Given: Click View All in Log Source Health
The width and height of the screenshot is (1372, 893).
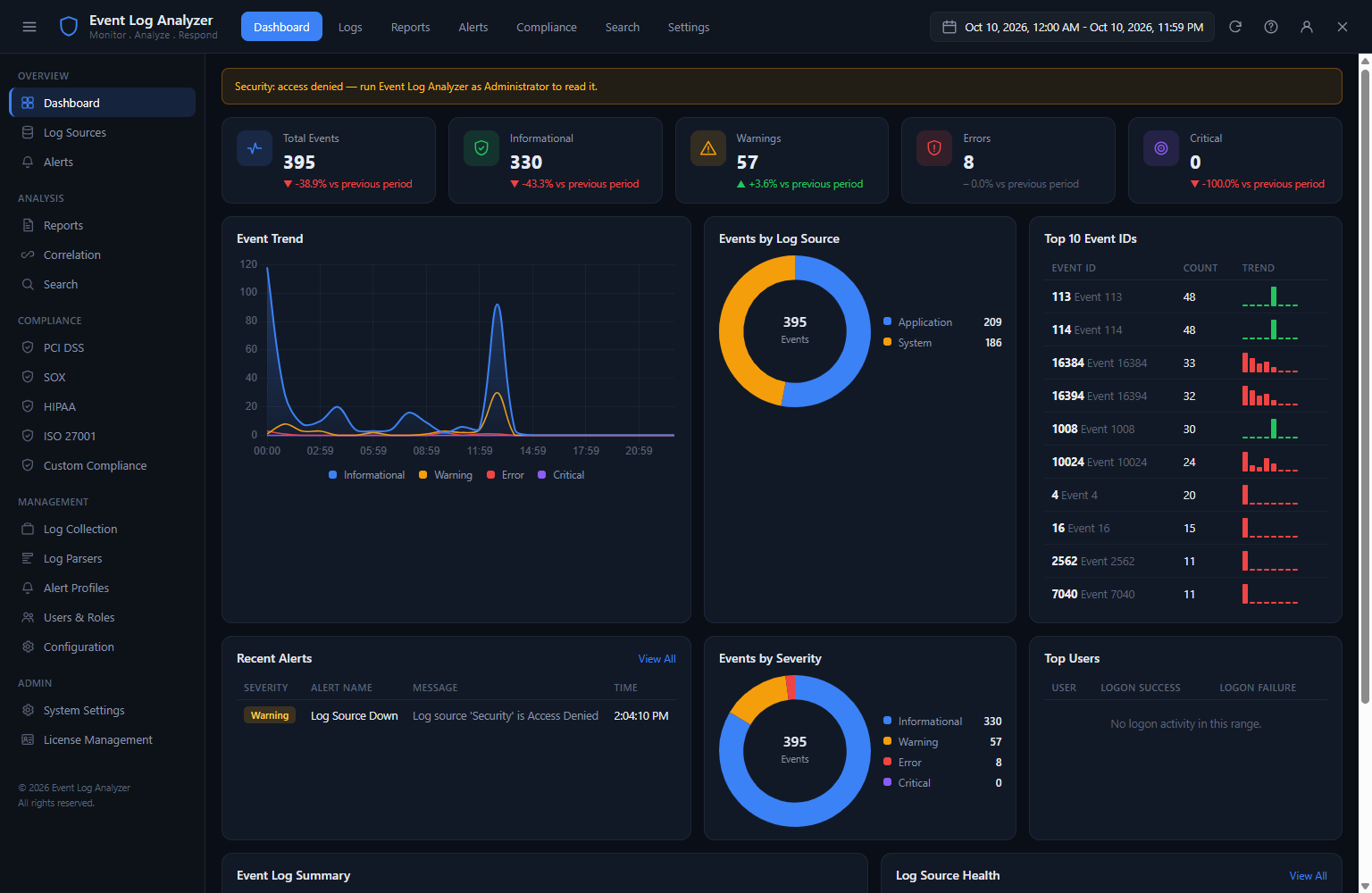Looking at the screenshot, I should (x=1308, y=876).
